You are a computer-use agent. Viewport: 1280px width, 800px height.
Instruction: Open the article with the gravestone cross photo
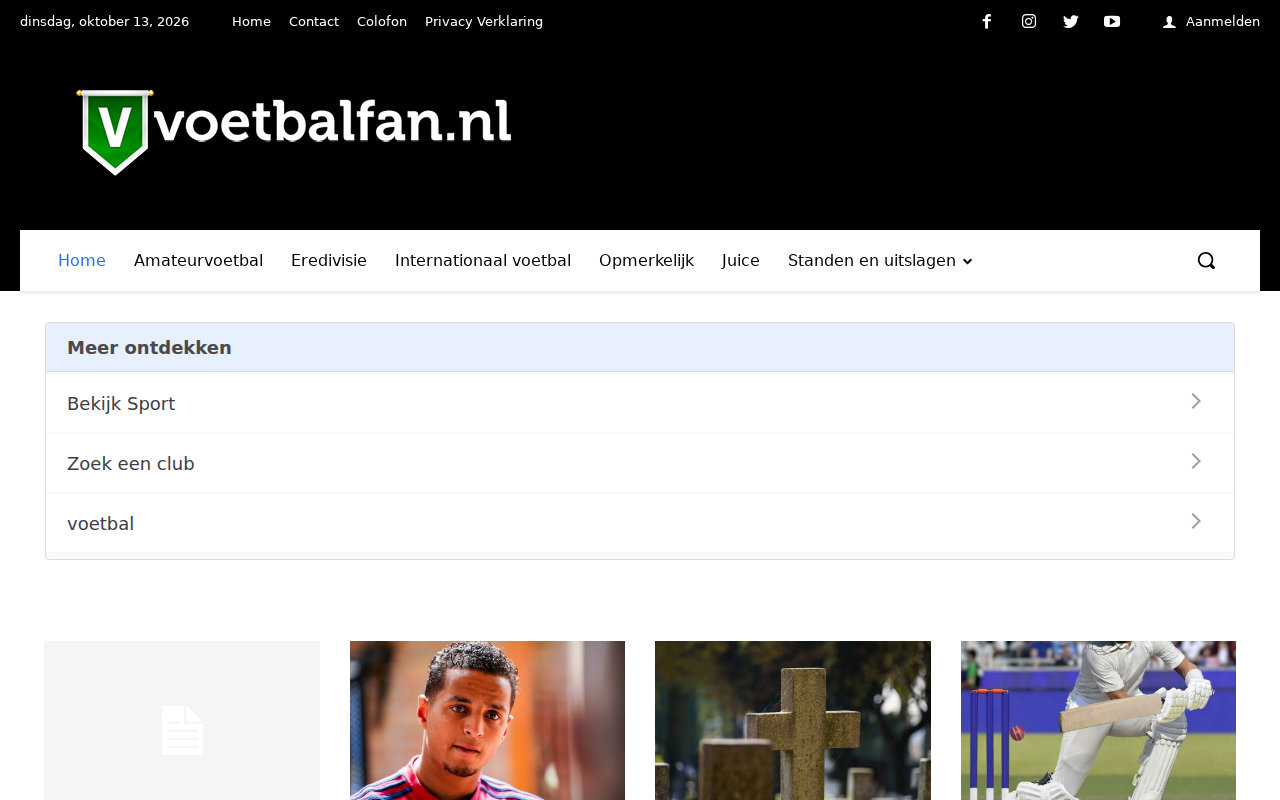[793, 721]
